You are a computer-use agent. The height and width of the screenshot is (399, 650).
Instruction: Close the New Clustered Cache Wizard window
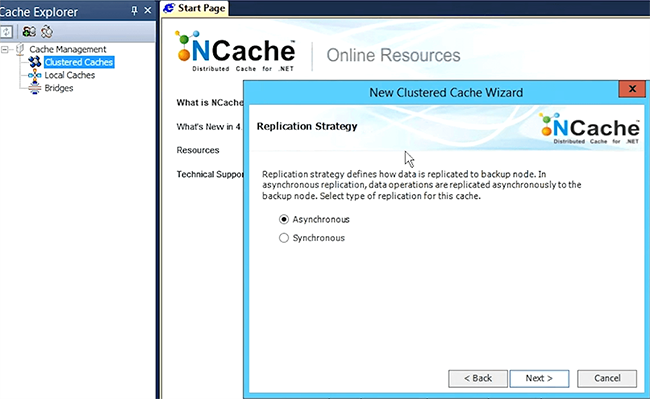(632, 89)
